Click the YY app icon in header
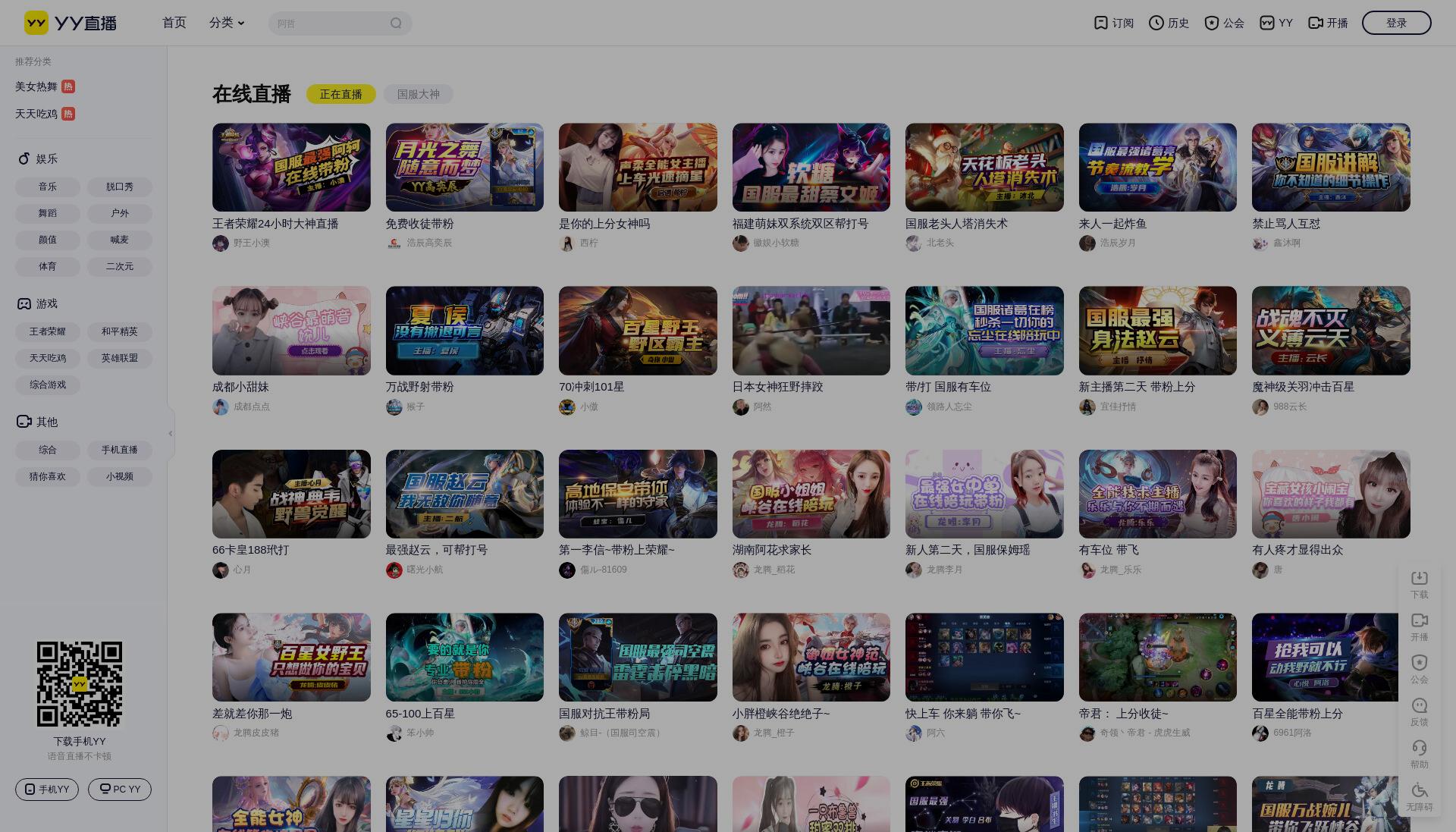The height and width of the screenshot is (832, 1456). point(1267,23)
